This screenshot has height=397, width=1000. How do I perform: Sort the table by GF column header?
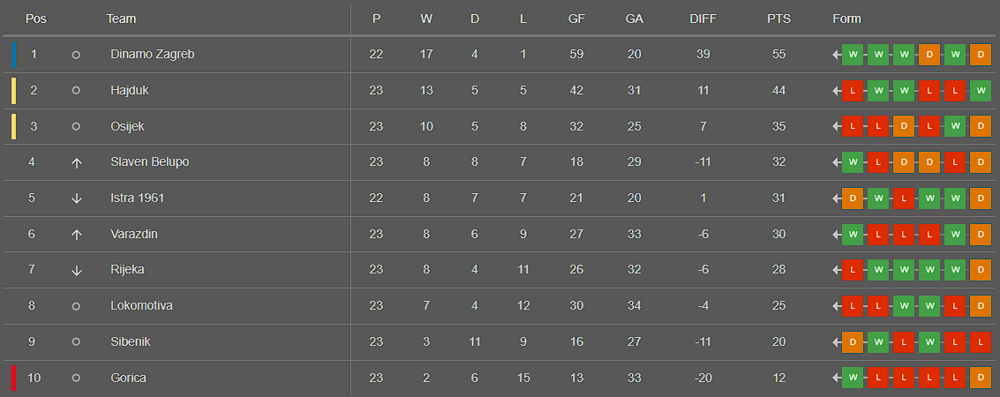(x=577, y=19)
